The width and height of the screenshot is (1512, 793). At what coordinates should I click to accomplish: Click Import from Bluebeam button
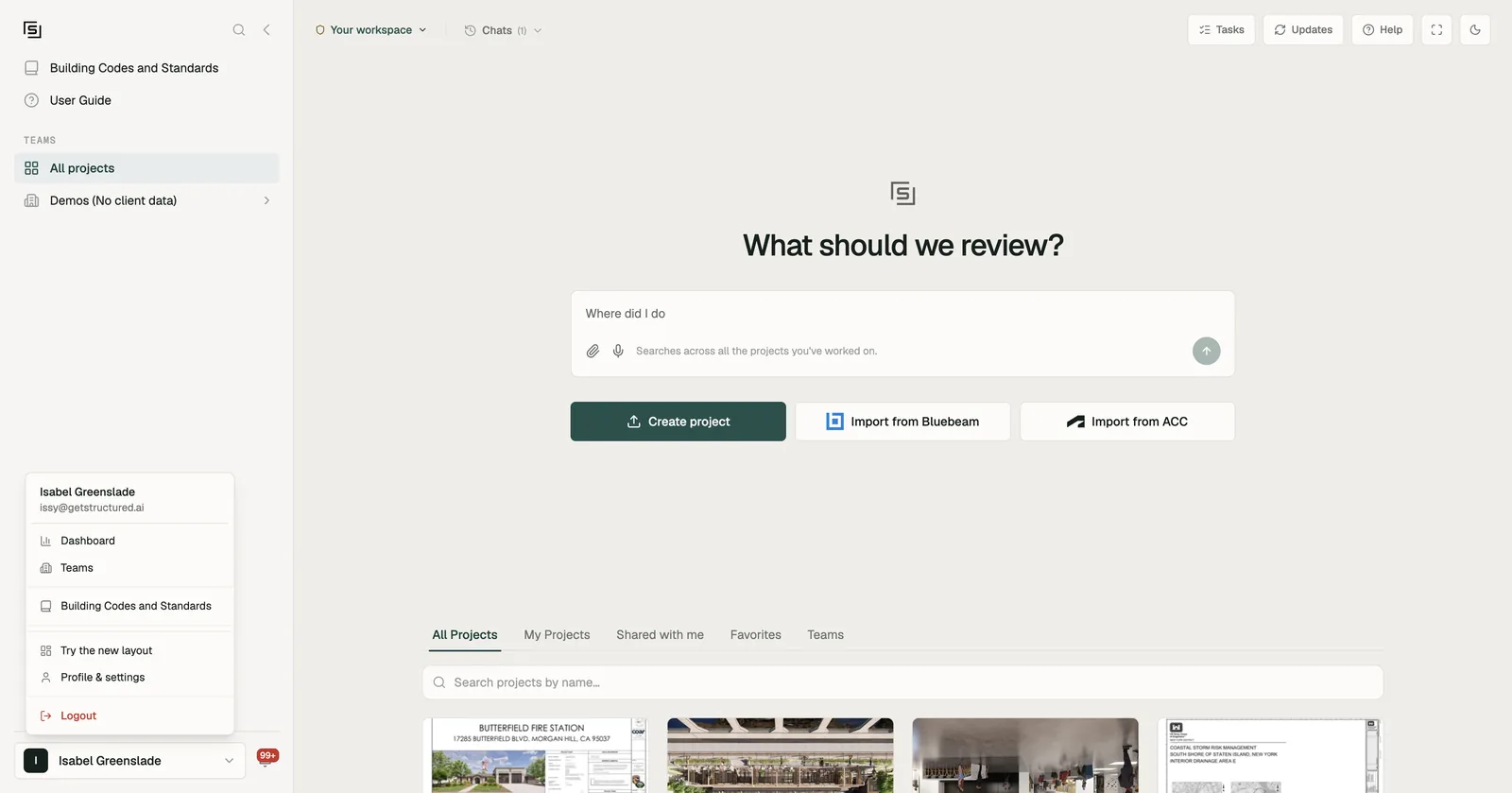coord(902,422)
